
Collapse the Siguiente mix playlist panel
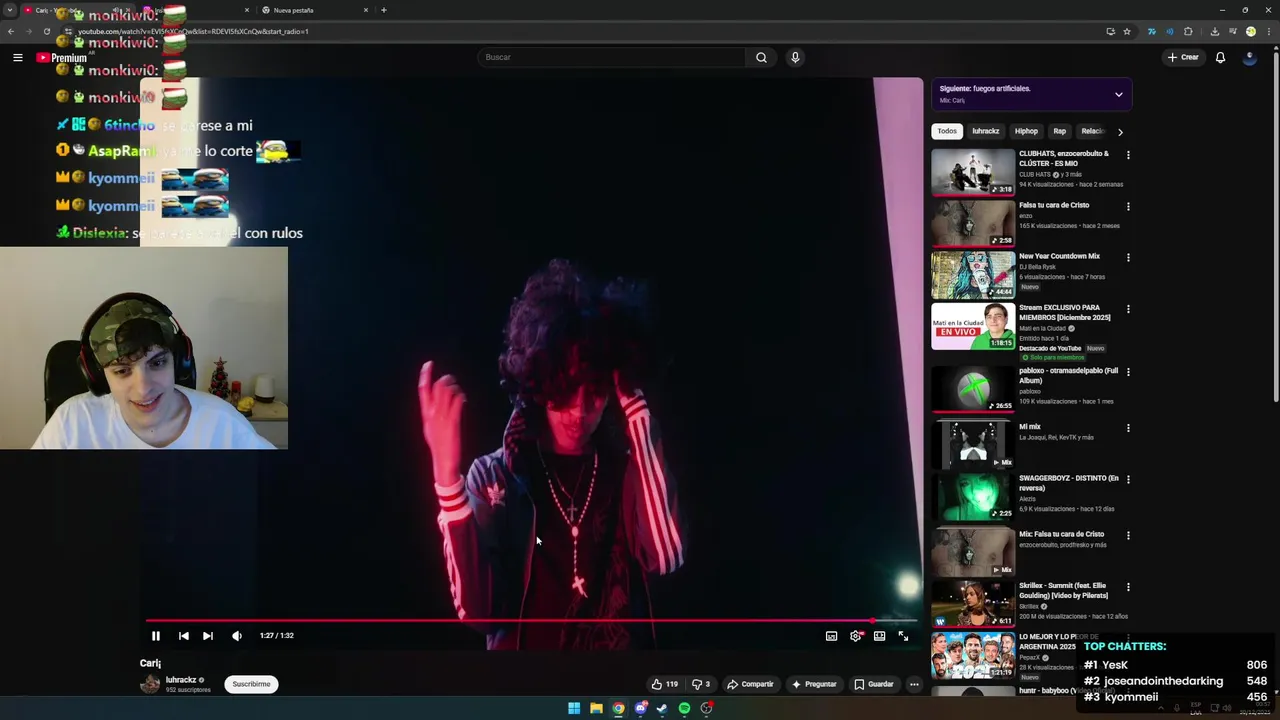(x=1119, y=94)
